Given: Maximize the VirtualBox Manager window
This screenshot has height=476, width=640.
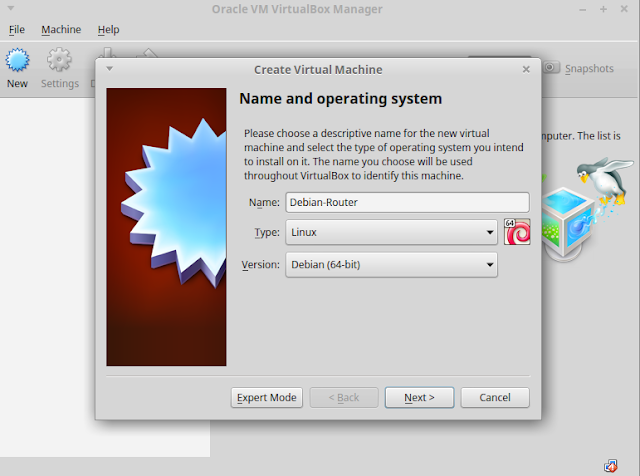Looking at the screenshot, I should [603, 9].
